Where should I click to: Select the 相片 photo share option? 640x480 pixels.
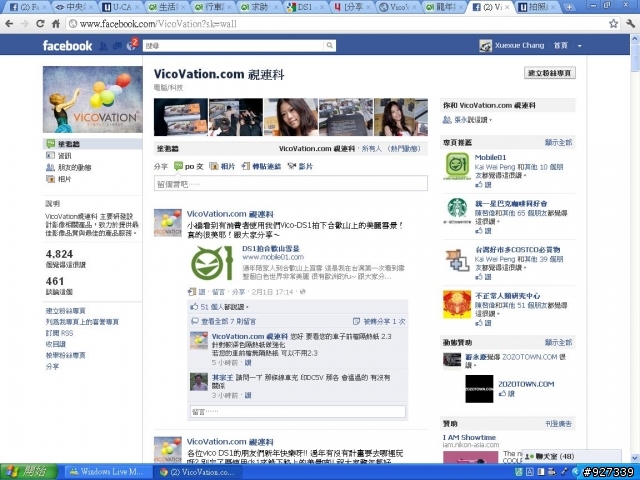[222, 166]
